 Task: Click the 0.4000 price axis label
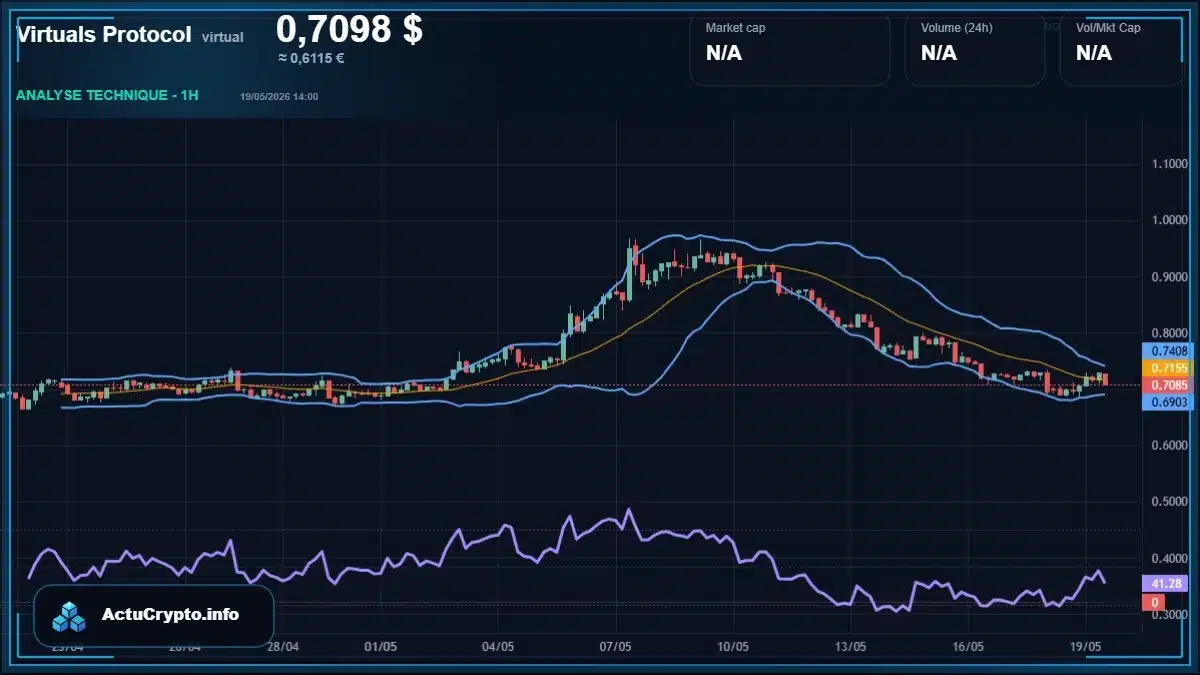(x=1168, y=559)
